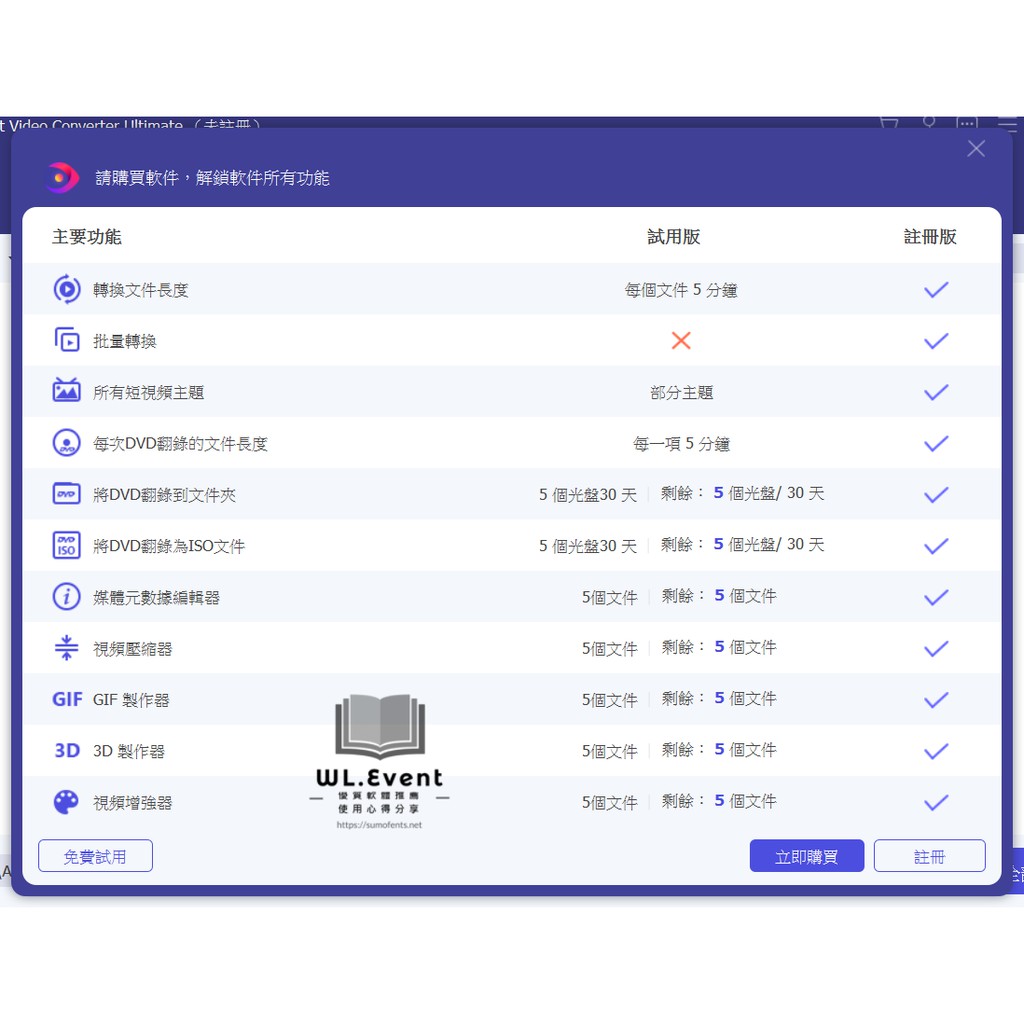Screen dimensions: 1024x1024
Task: Click the red X for batch conversion
Action: 681,341
